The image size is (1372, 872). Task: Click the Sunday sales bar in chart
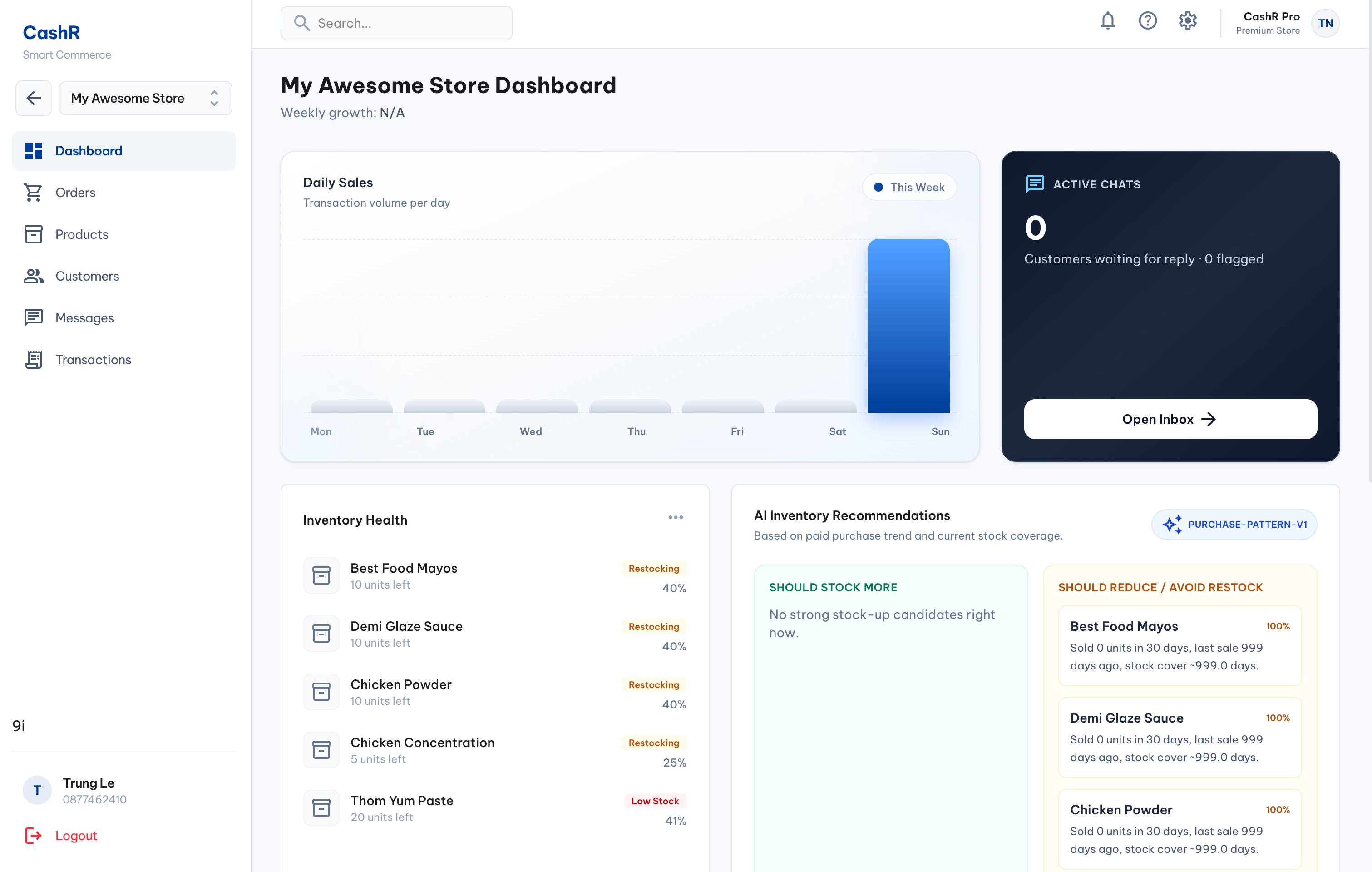(x=908, y=326)
